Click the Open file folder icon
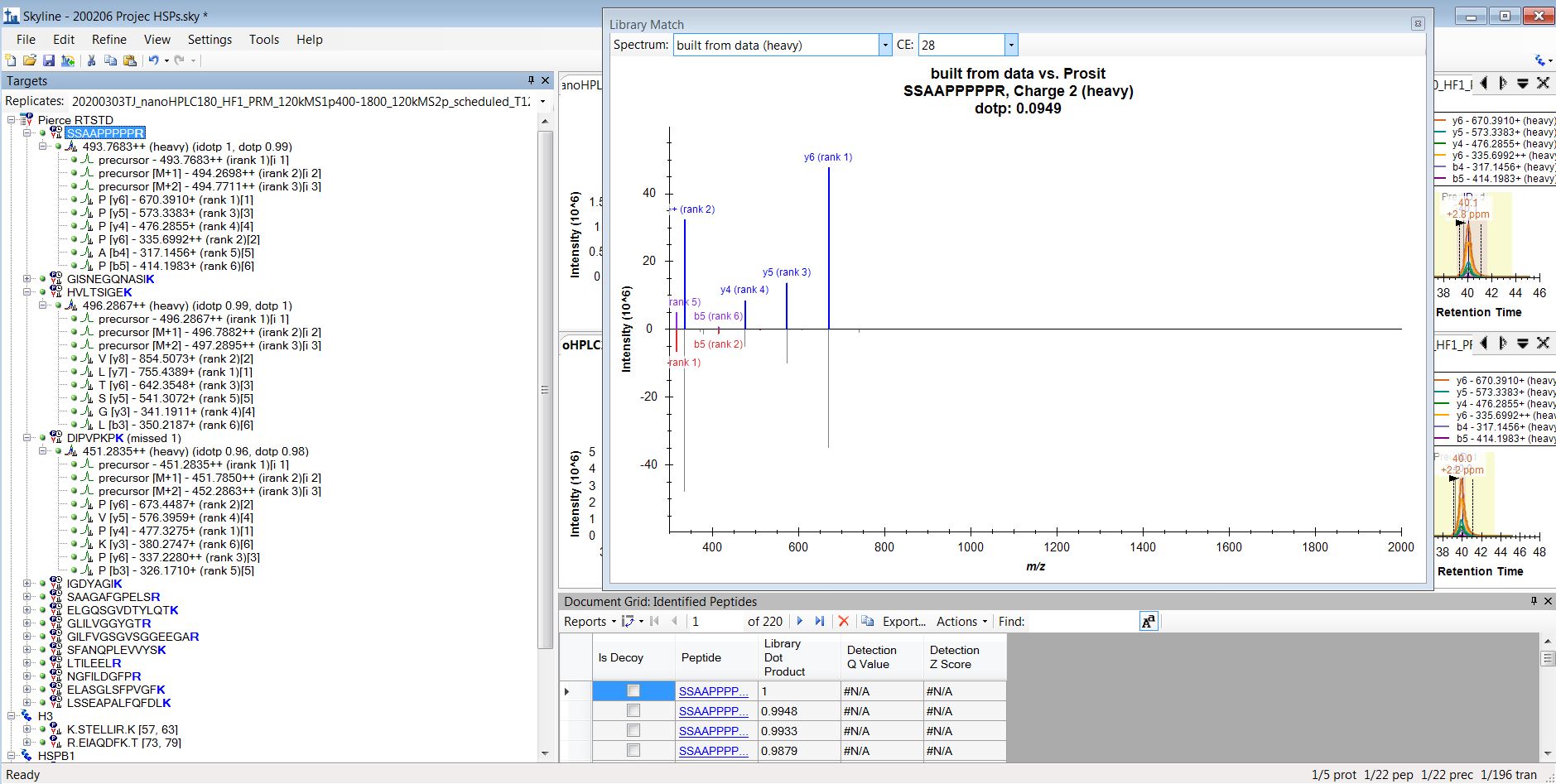Image resolution: width=1556 pixels, height=784 pixels. pos(30,60)
